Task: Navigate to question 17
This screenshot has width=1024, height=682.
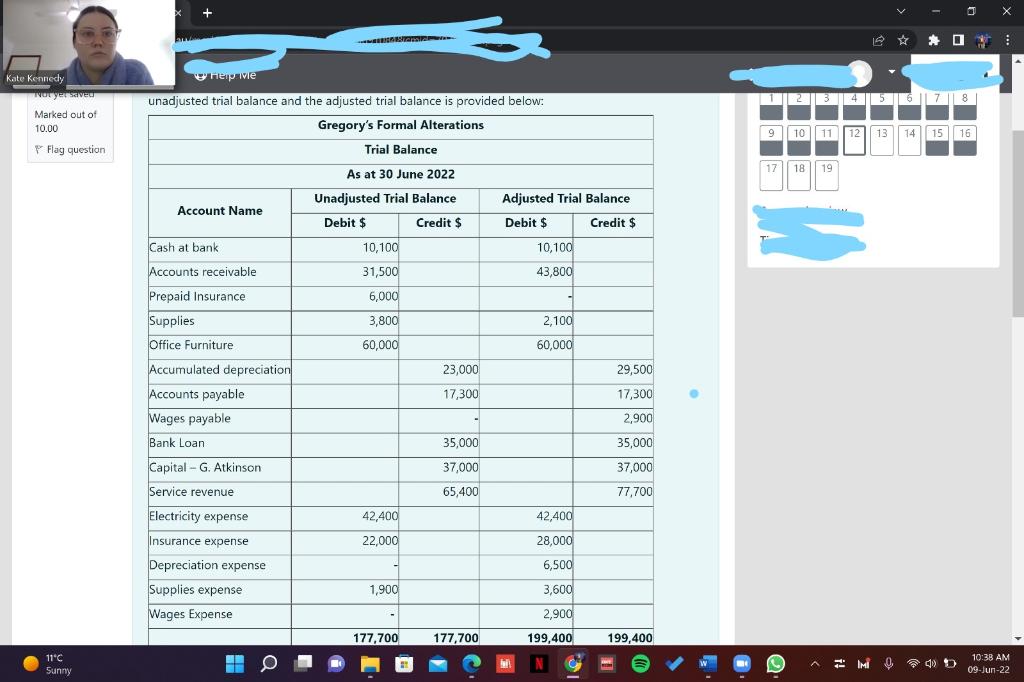Action: (771, 175)
